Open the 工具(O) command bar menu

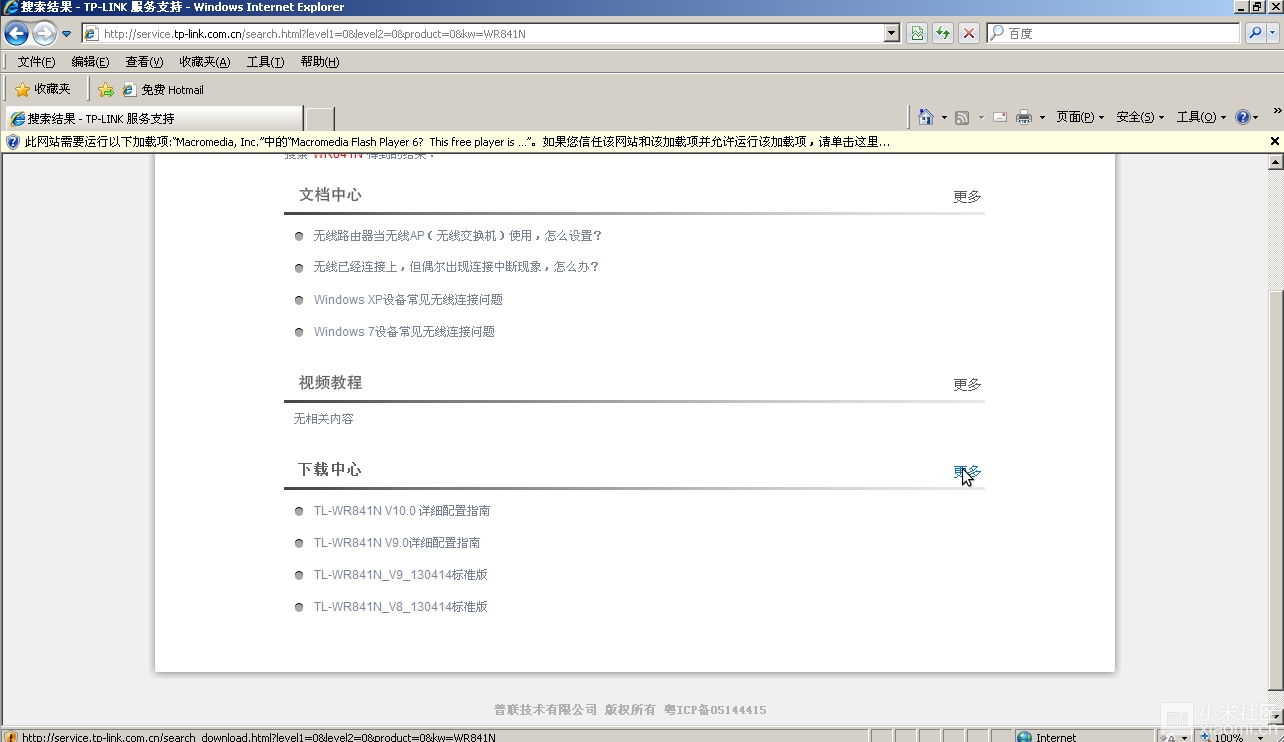1201,118
